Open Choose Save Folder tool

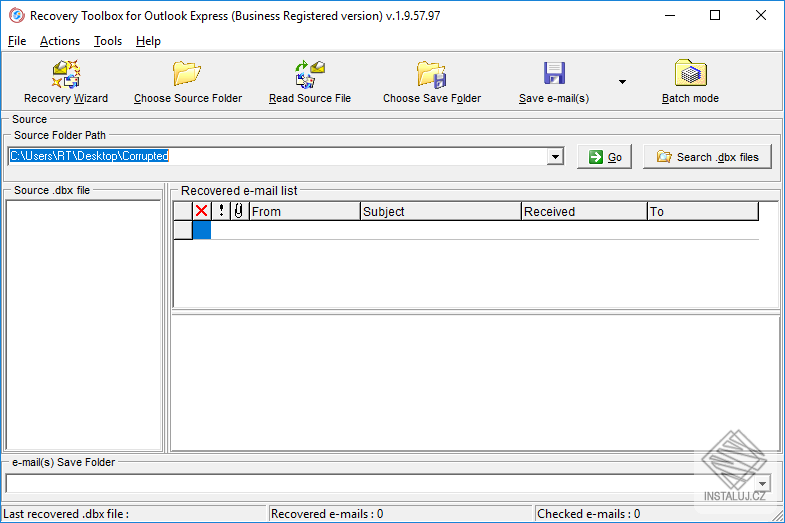coord(432,82)
